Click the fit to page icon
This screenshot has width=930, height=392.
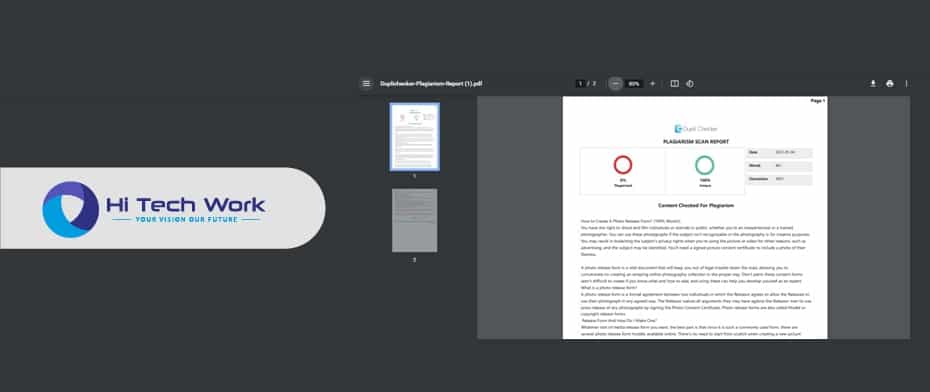(x=674, y=84)
